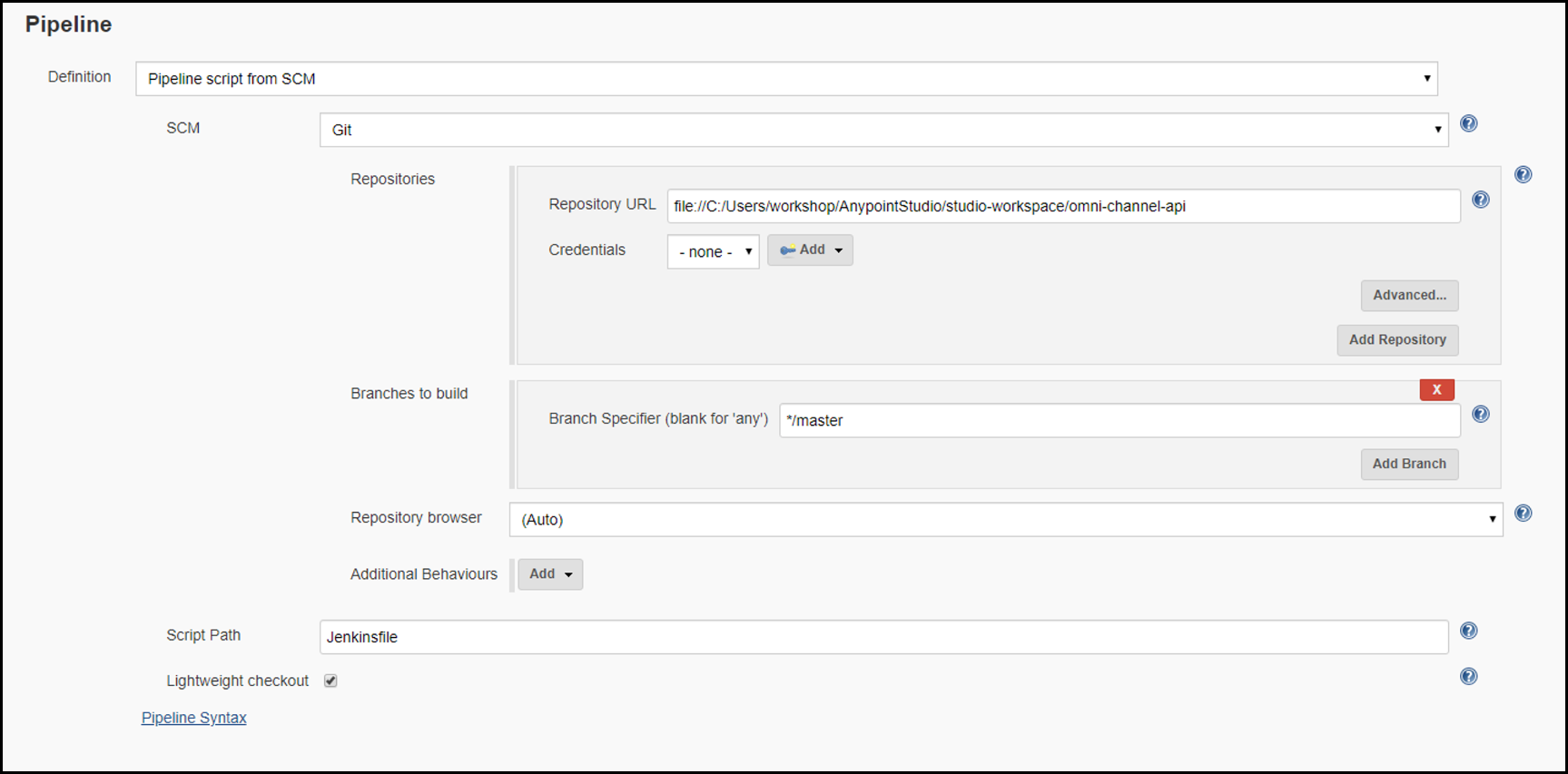The height and width of the screenshot is (774, 1568).
Task: Expand the SCM Git dropdown
Action: 883,130
